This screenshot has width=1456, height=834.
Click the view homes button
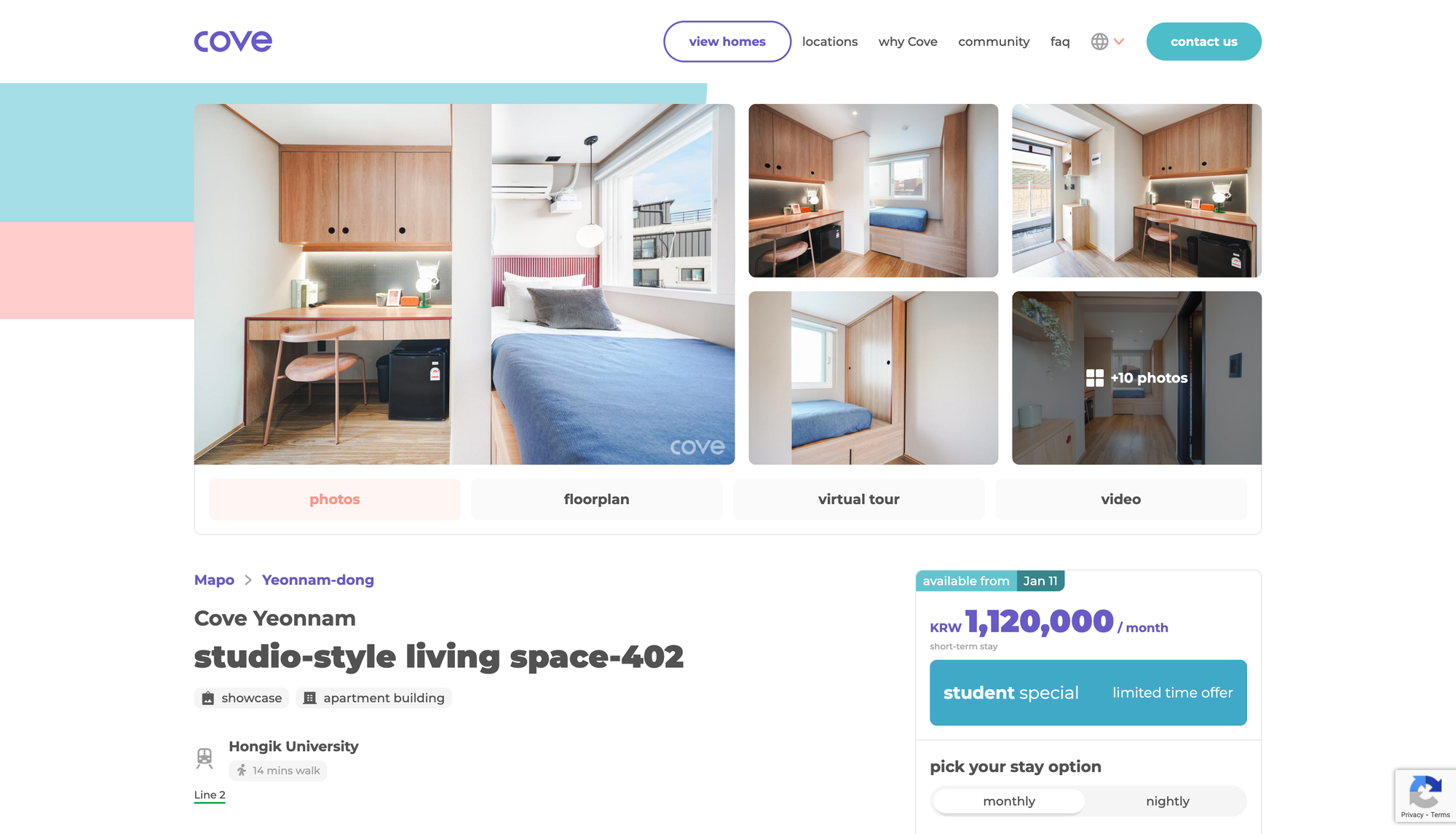(x=727, y=42)
